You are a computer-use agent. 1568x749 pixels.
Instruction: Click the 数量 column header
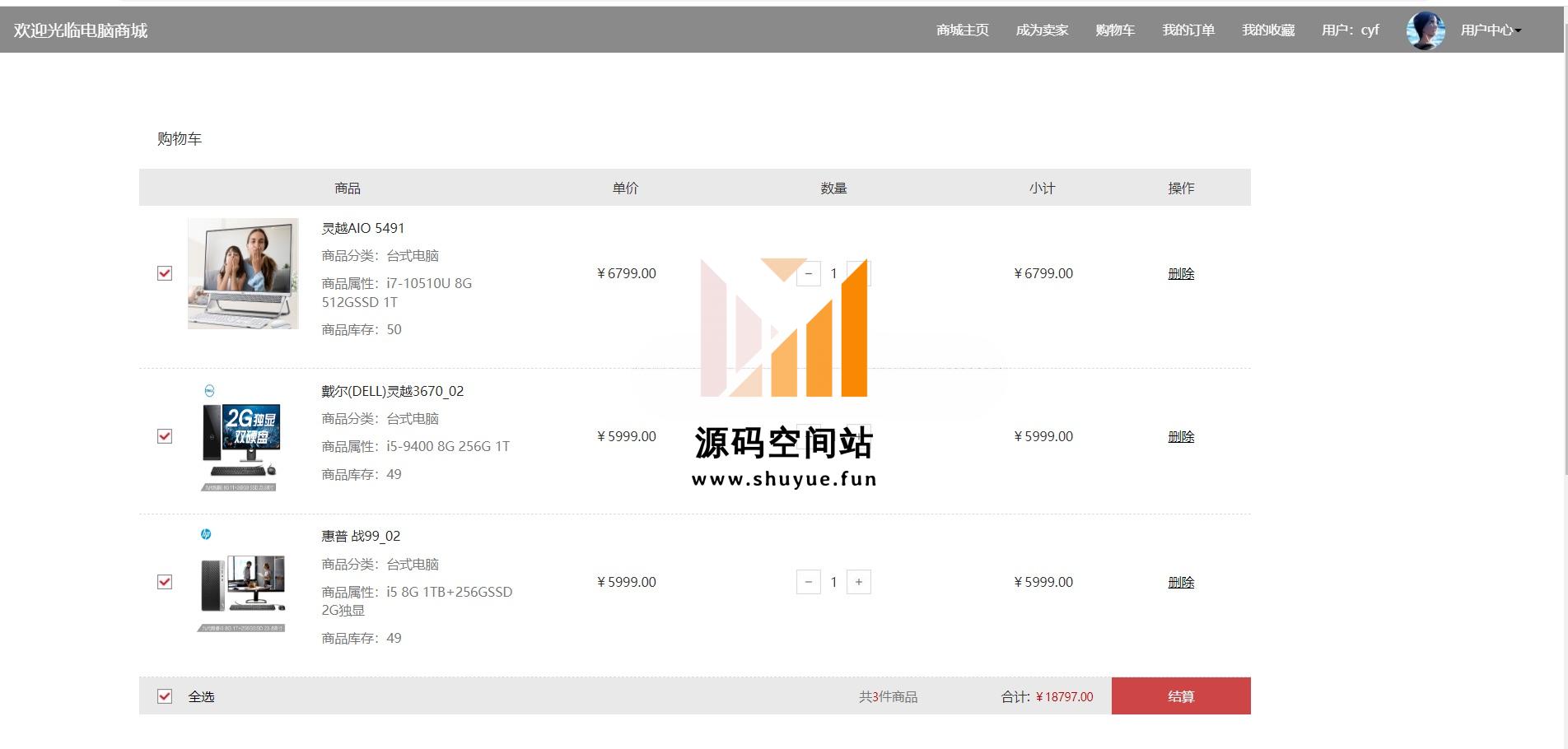[833, 188]
